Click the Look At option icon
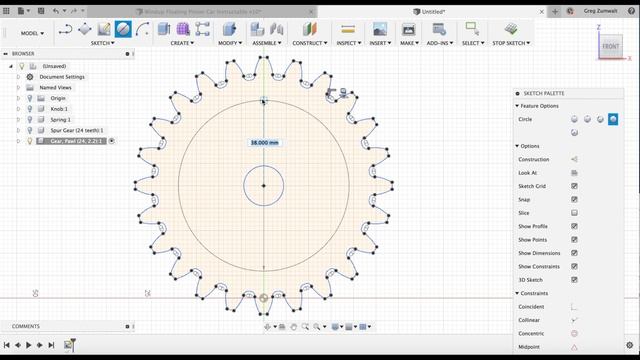The image size is (640, 360). (x=574, y=173)
